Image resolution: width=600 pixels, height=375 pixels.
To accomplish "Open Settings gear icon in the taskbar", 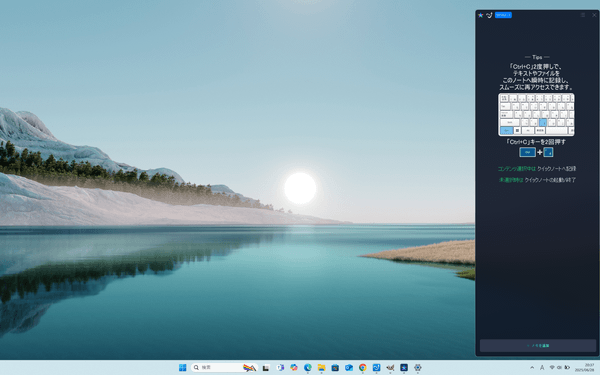I will [x=418, y=368].
